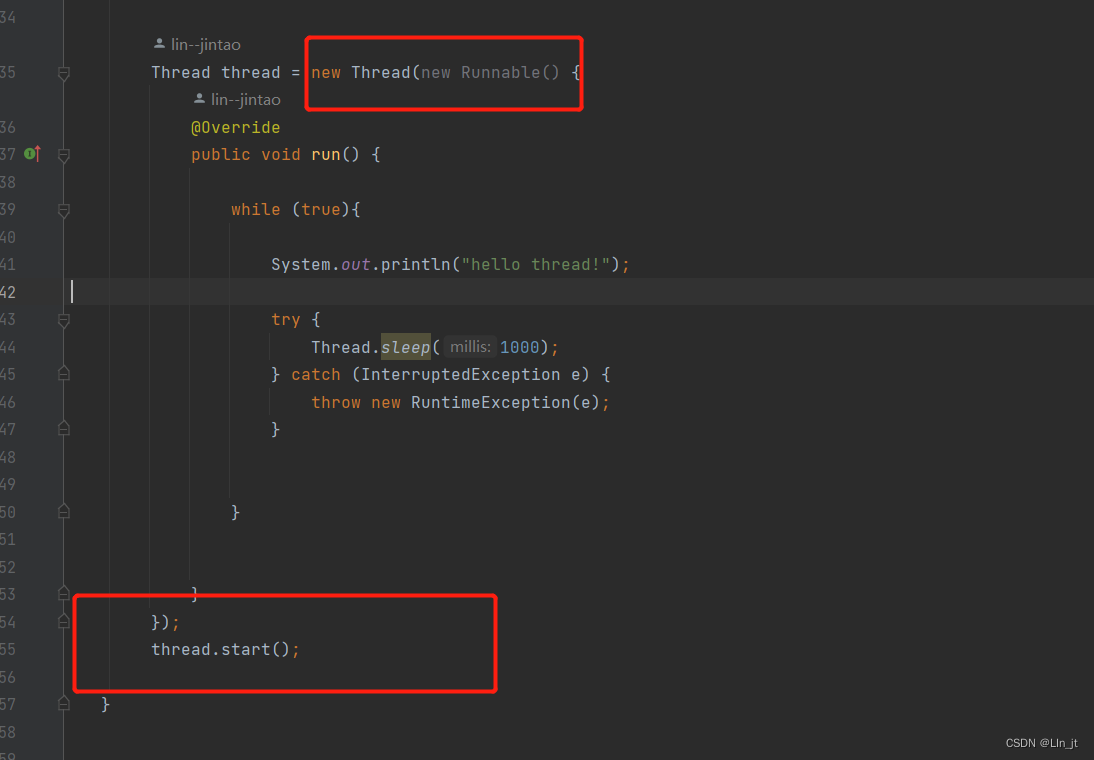Click fold marker at the catch line
Screen dimensions: 1094x760
tap(63, 374)
